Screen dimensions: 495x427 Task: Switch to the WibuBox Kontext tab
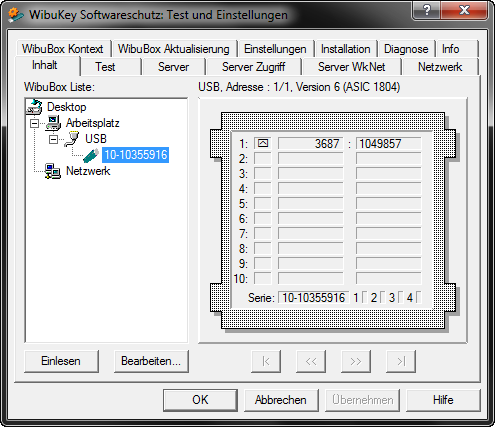tap(63, 49)
